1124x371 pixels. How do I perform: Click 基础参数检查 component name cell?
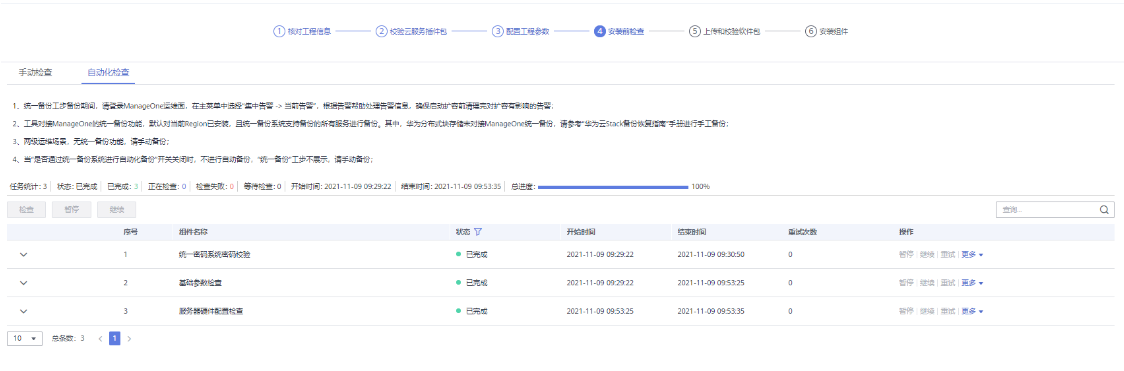[200, 283]
